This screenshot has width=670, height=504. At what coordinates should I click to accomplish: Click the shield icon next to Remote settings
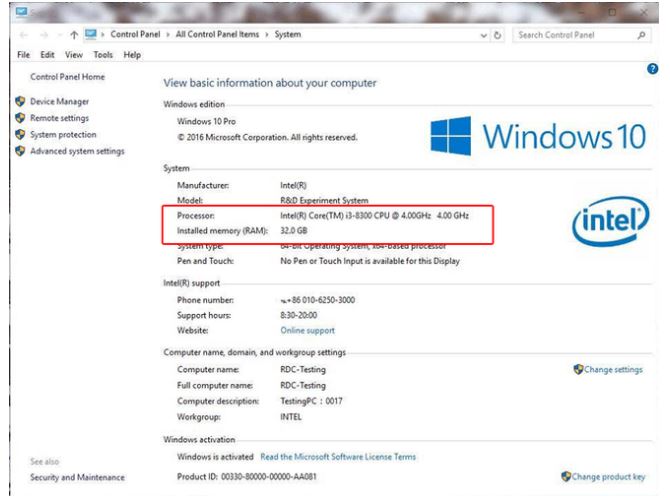[20, 118]
